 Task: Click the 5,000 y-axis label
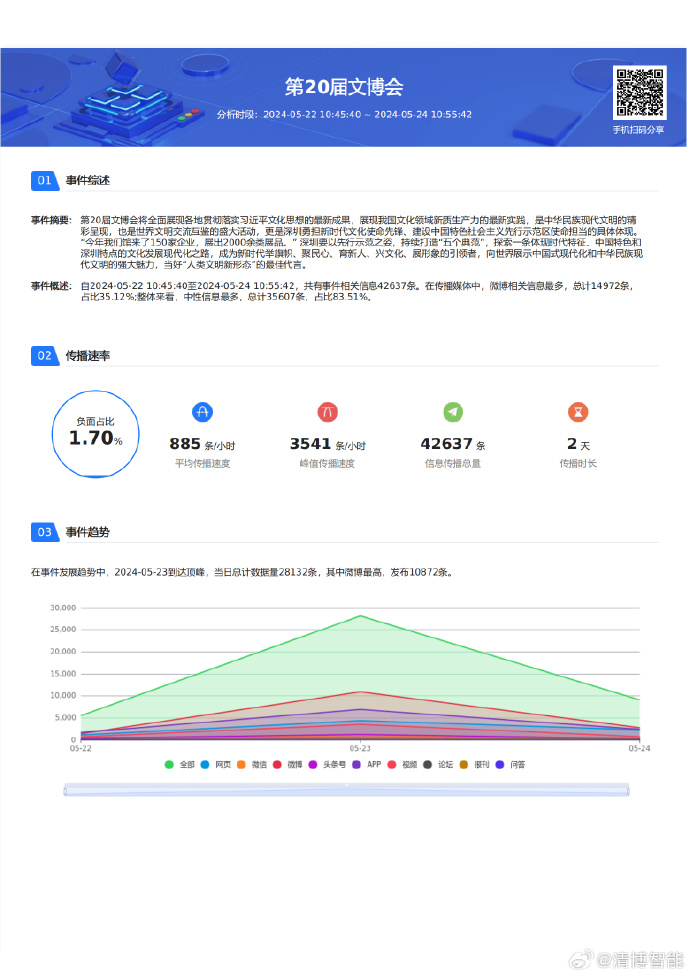[x=65, y=718]
